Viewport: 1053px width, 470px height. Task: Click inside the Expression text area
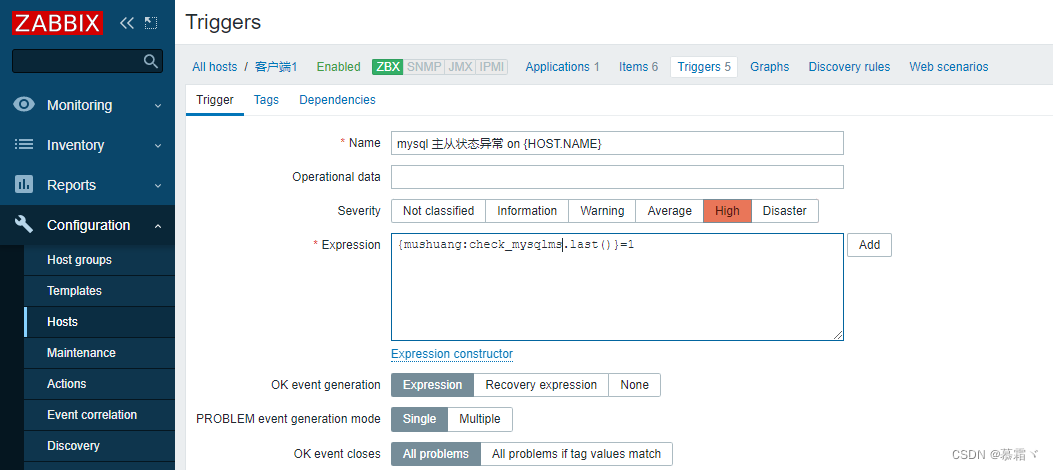(x=617, y=287)
